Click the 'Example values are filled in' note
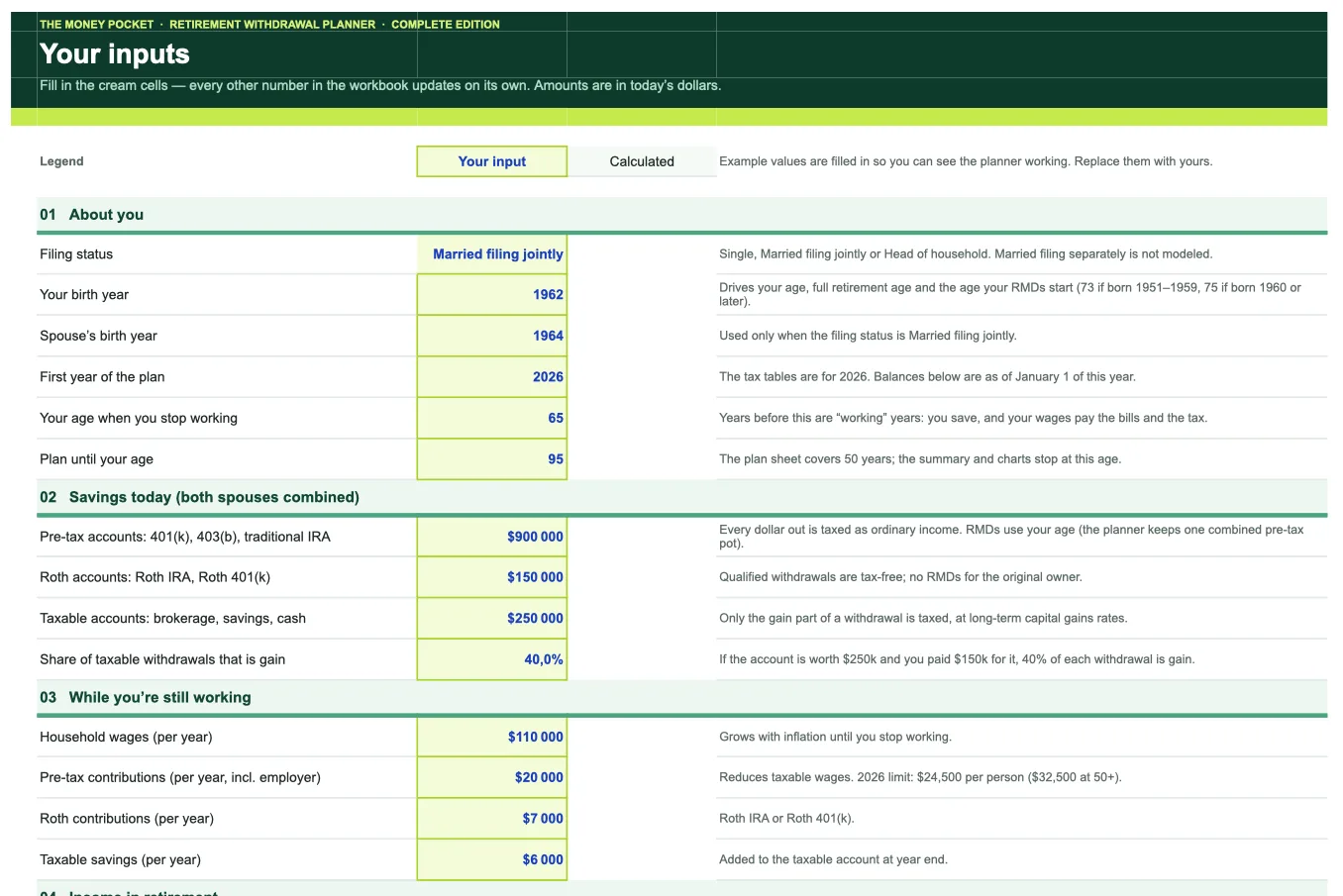1343x896 pixels. [966, 161]
